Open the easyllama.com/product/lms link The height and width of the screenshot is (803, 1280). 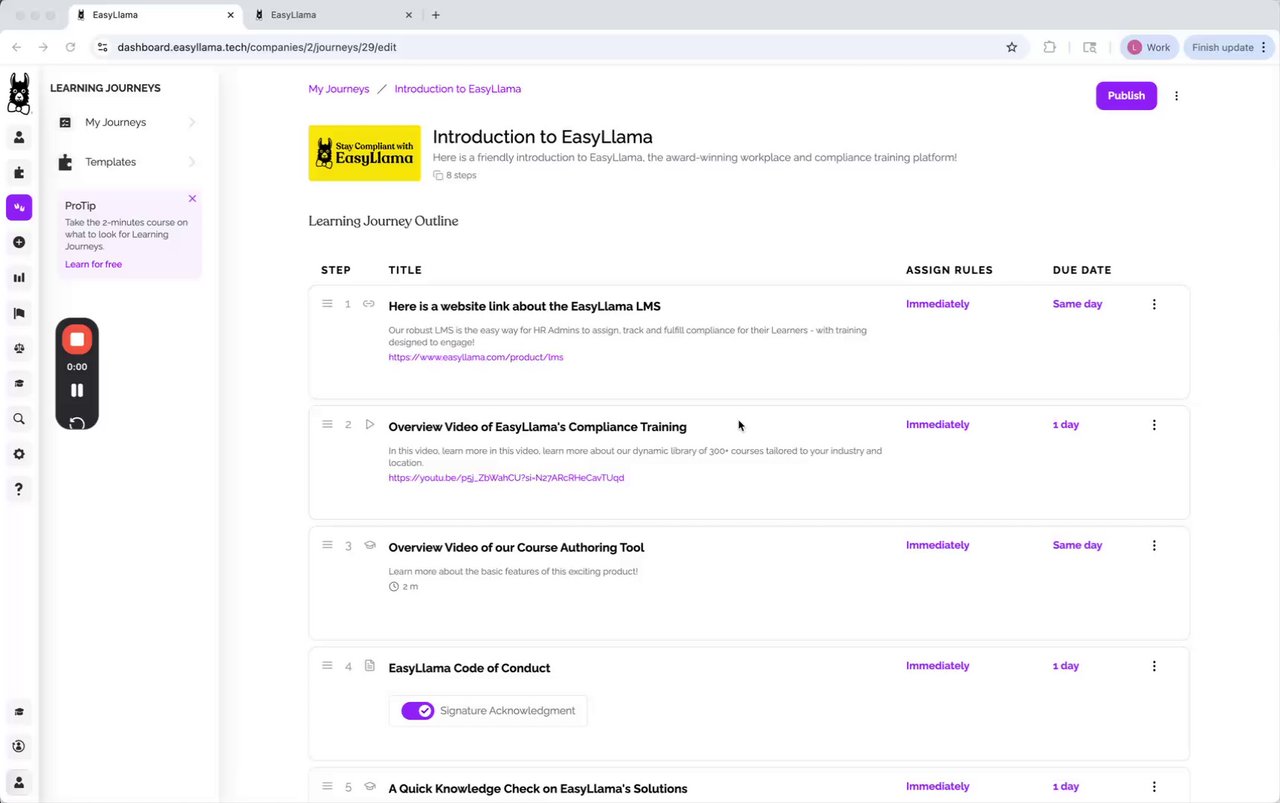pyautogui.click(x=476, y=357)
